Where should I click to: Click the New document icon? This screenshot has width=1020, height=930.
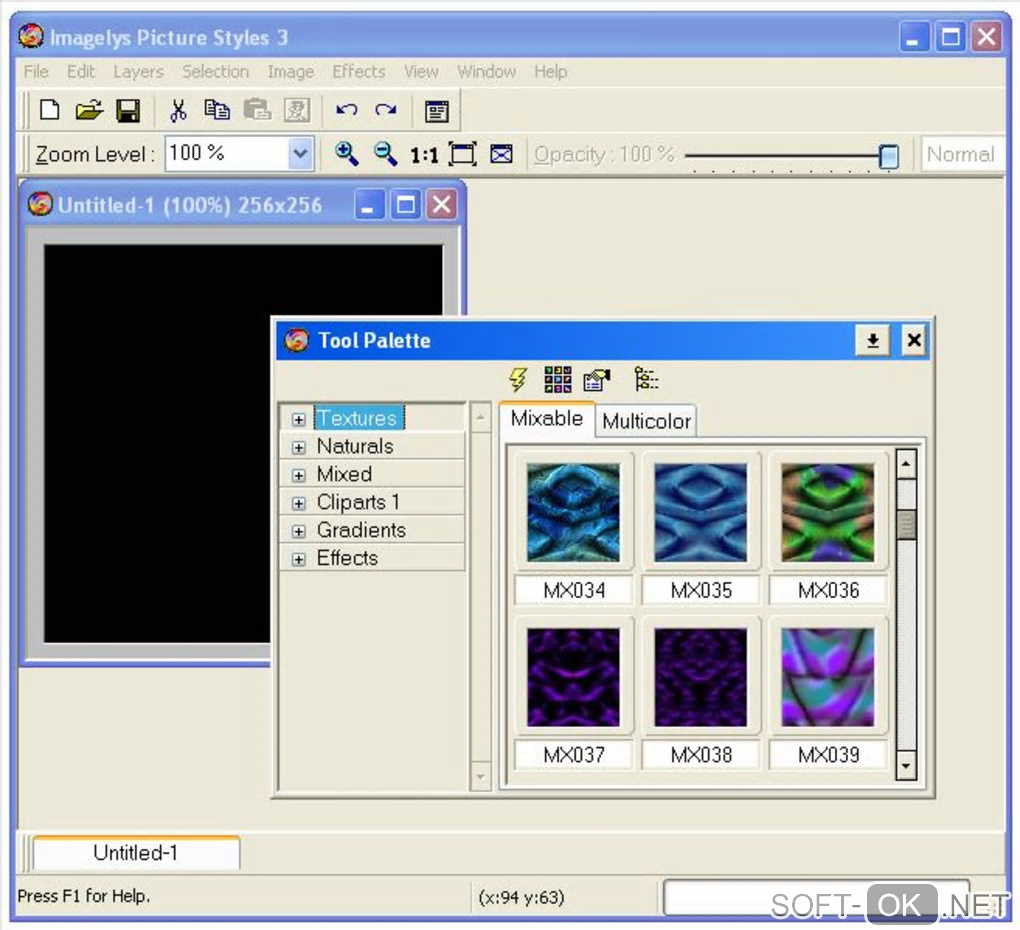pos(50,111)
